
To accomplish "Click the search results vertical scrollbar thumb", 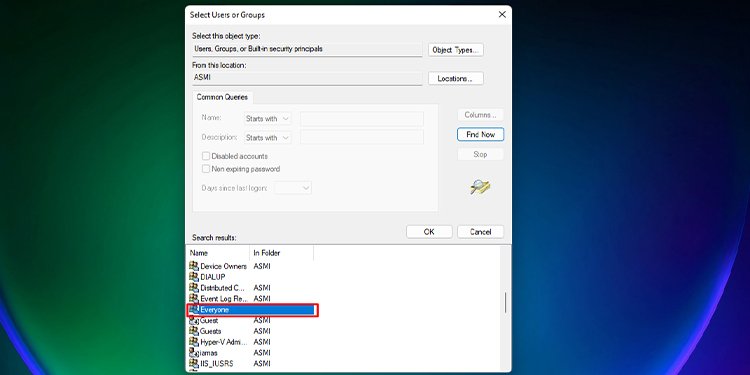I will pyautogui.click(x=506, y=303).
